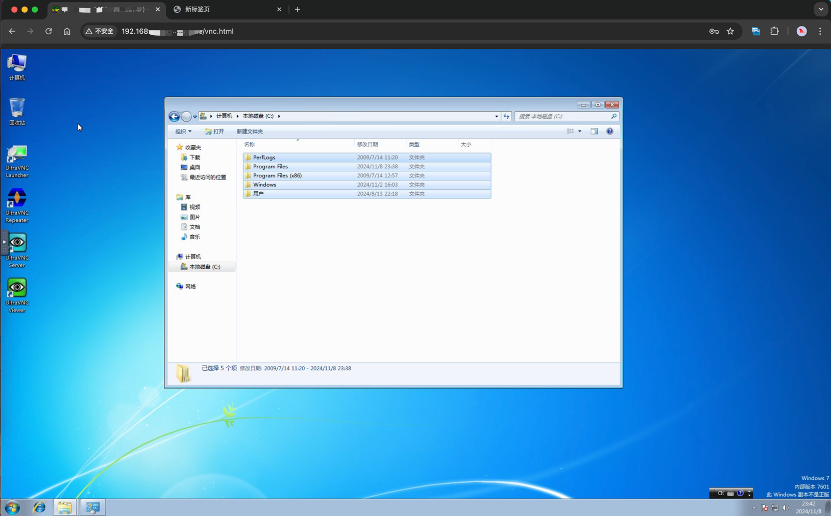The height and width of the screenshot is (516, 832).
Task: Open the recent pages dropdown beside forward
Action: [195, 116]
